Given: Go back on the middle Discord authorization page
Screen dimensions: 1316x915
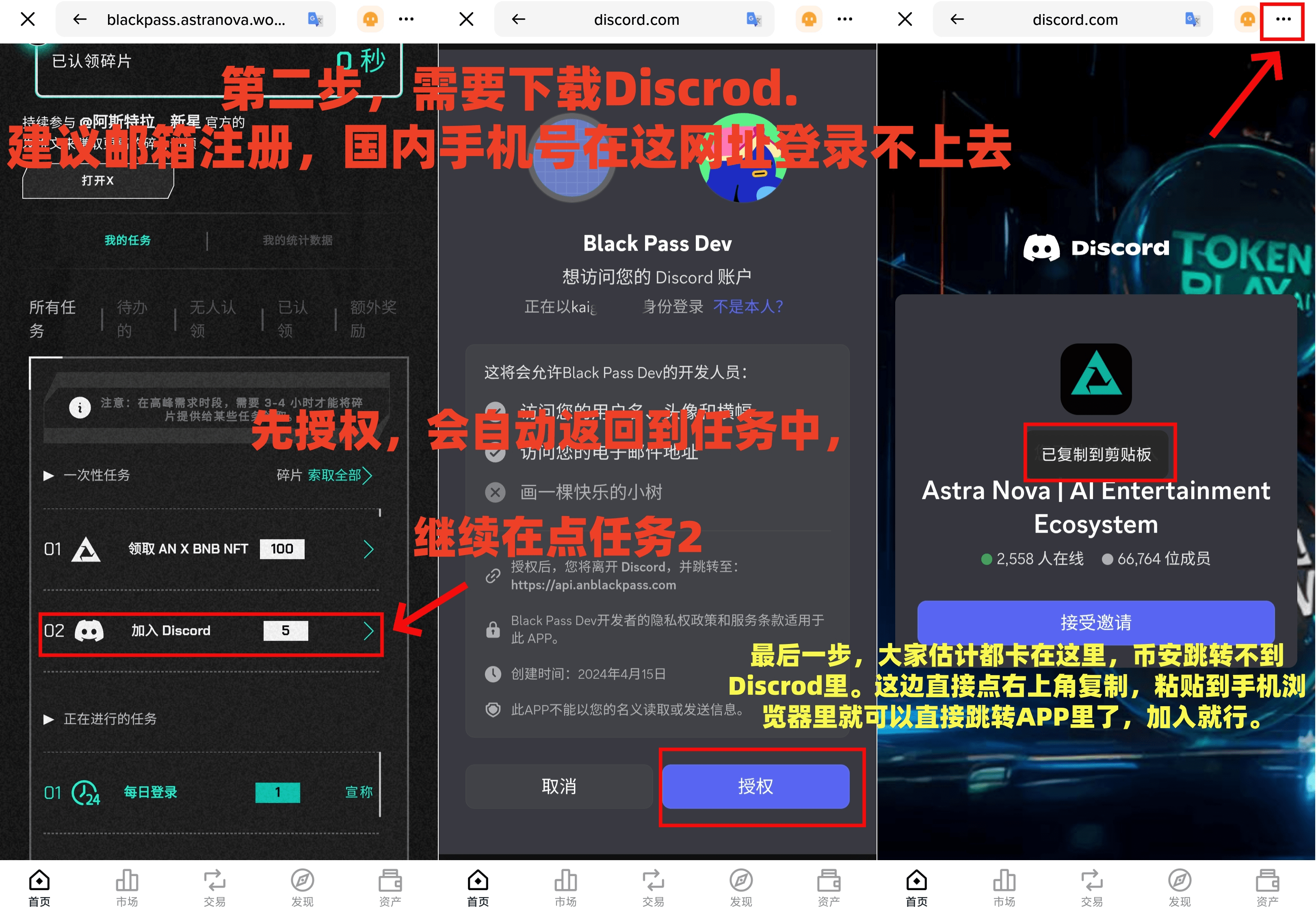Looking at the screenshot, I should (518, 20).
